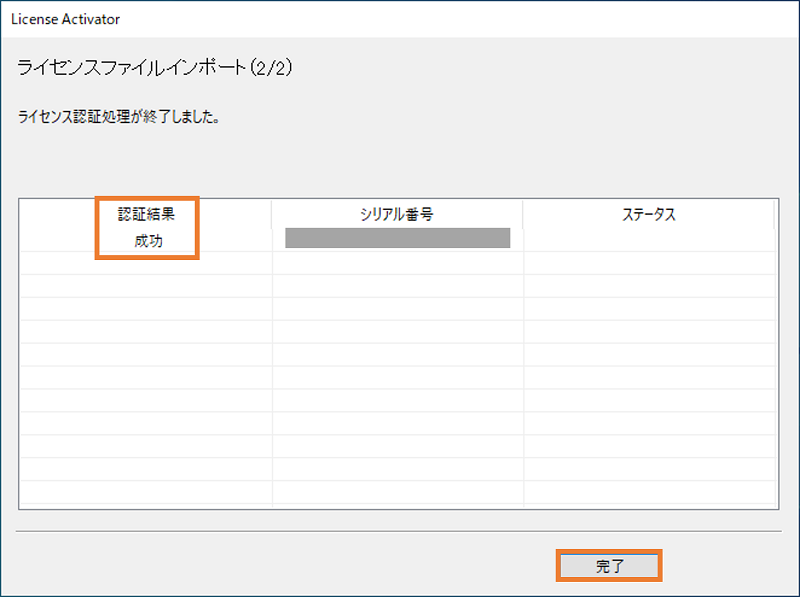Click horizontal separator line above 完了 button
This screenshot has width=800, height=597.
(398, 531)
